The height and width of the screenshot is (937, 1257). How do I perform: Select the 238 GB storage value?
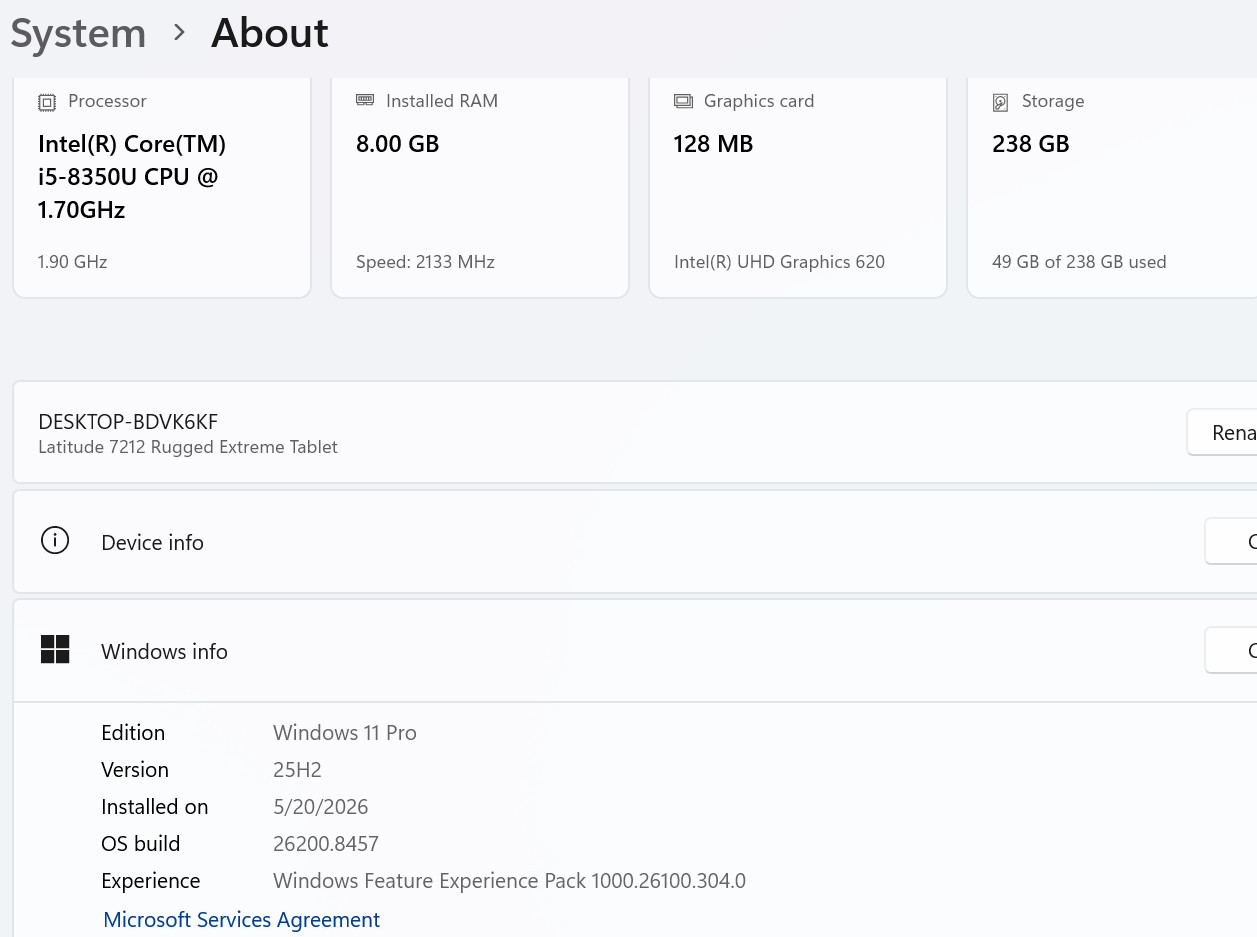[x=1030, y=144]
